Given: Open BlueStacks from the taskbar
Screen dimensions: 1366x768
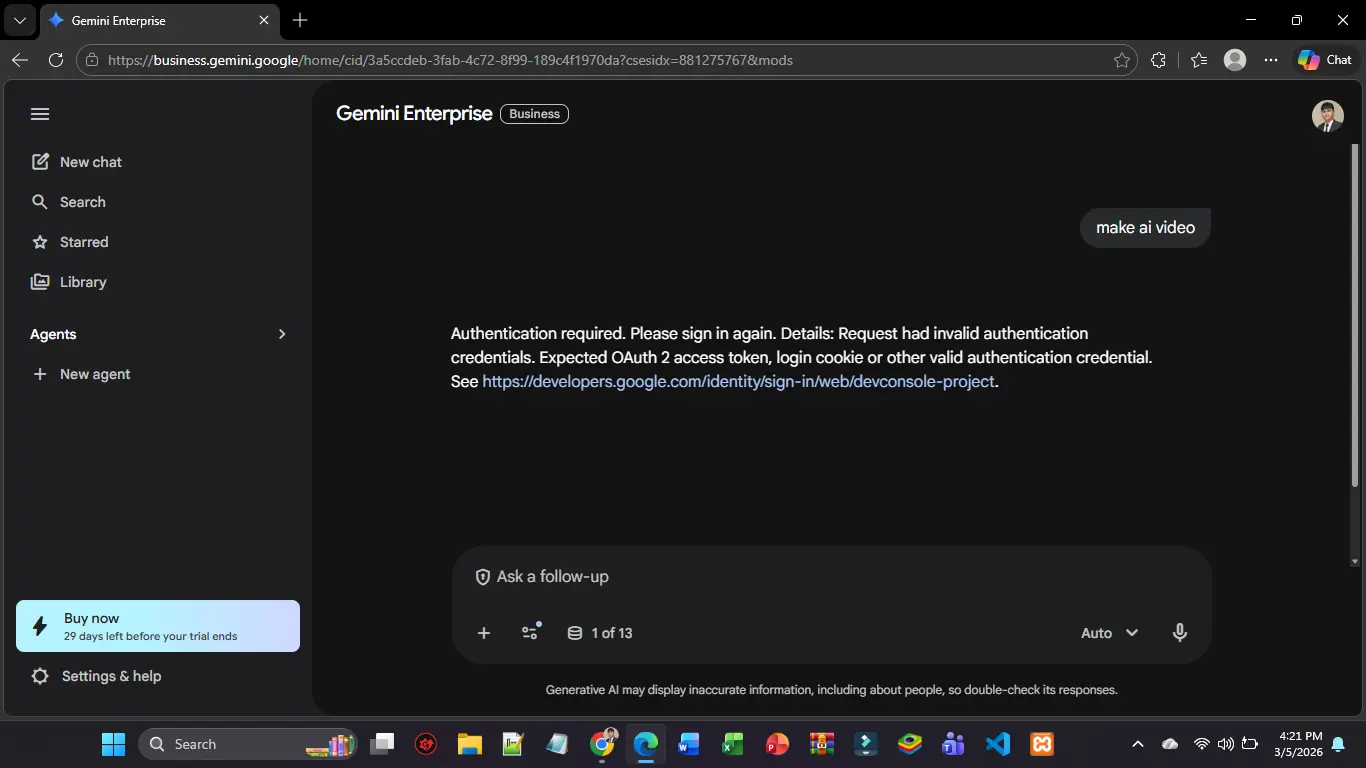Looking at the screenshot, I should pos(909,744).
